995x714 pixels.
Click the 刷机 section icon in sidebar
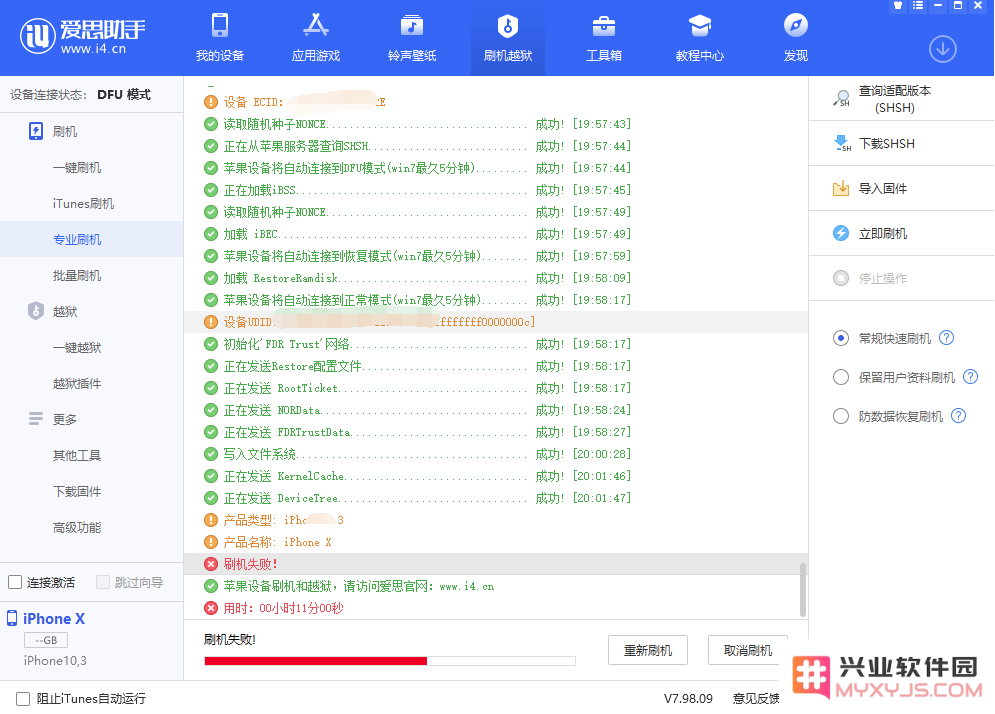pyautogui.click(x=36, y=131)
